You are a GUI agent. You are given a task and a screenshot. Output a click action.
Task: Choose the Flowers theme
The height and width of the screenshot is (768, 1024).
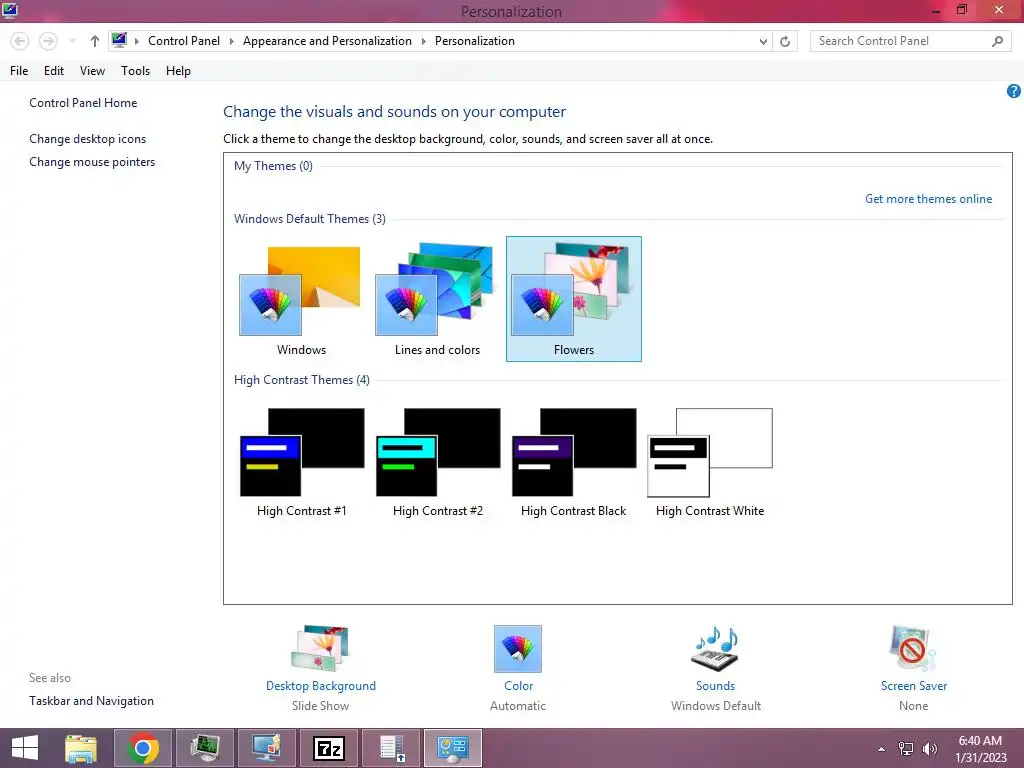[573, 299]
